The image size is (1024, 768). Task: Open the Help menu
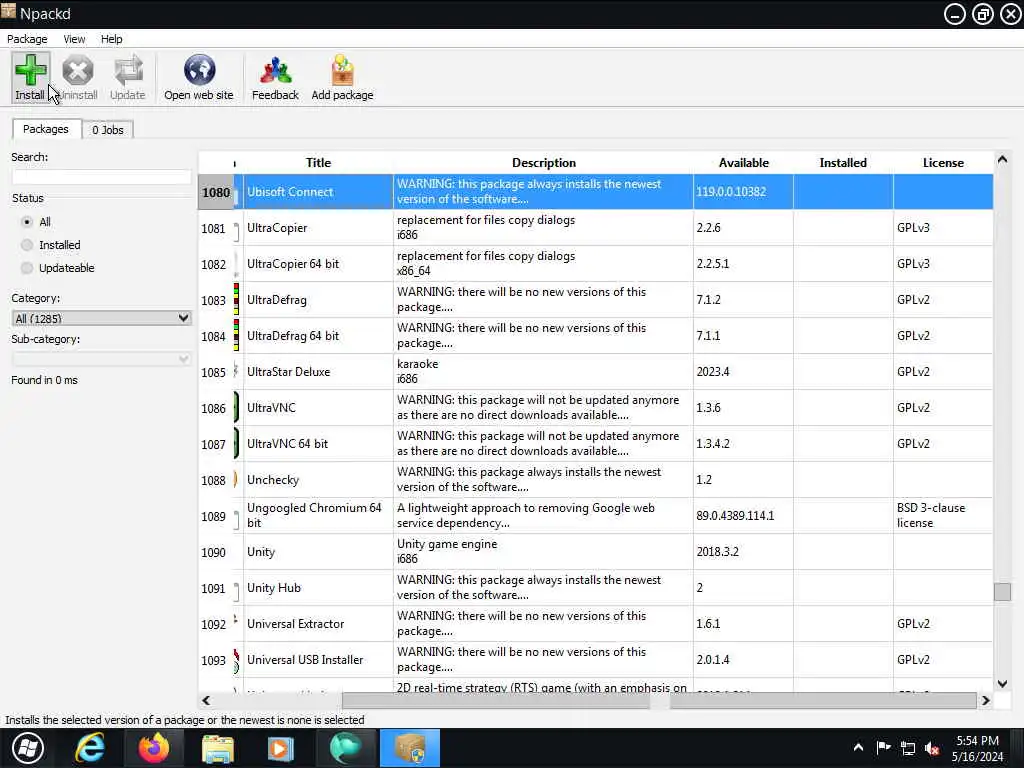tap(112, 39)
